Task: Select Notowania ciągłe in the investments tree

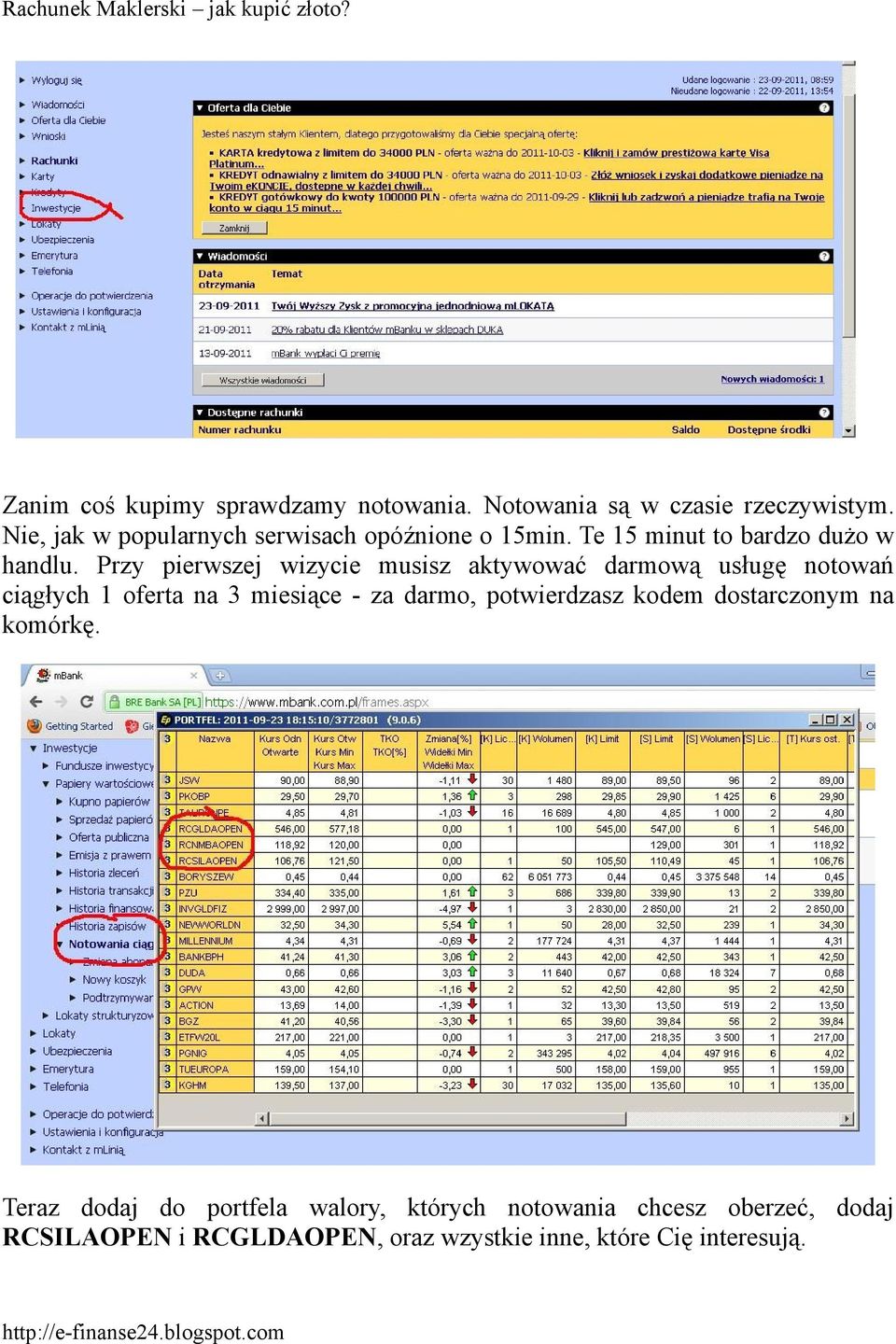Action: pyautogui.click(x=110, y=944)
